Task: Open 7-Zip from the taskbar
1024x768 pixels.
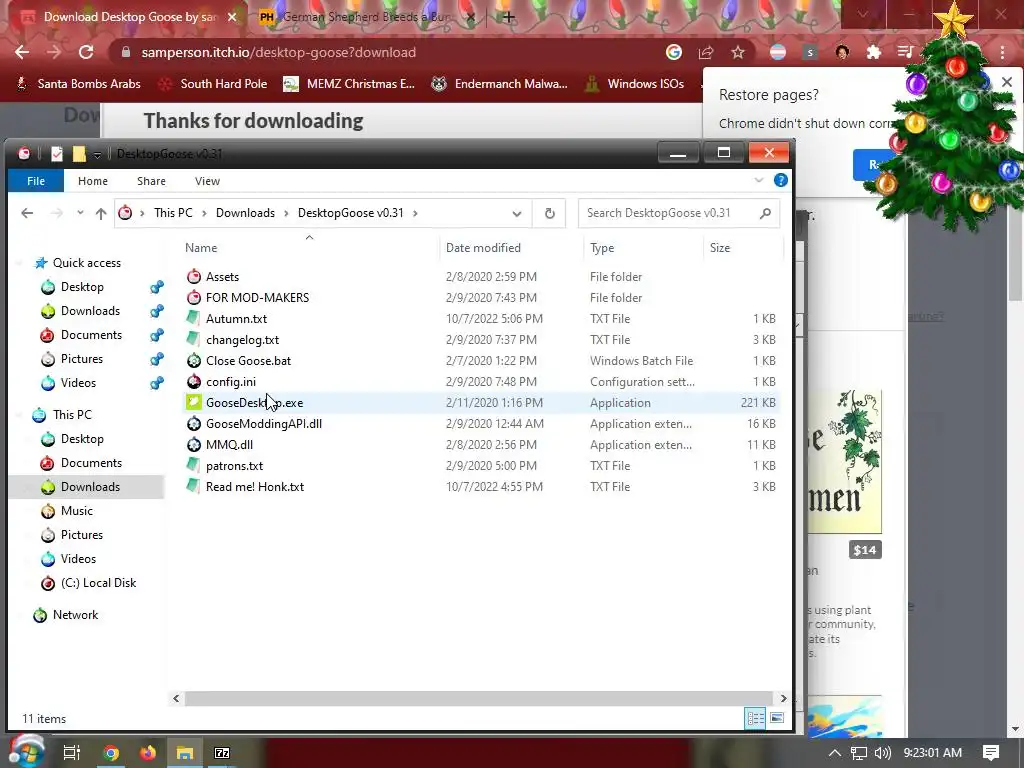Action: 222,753
